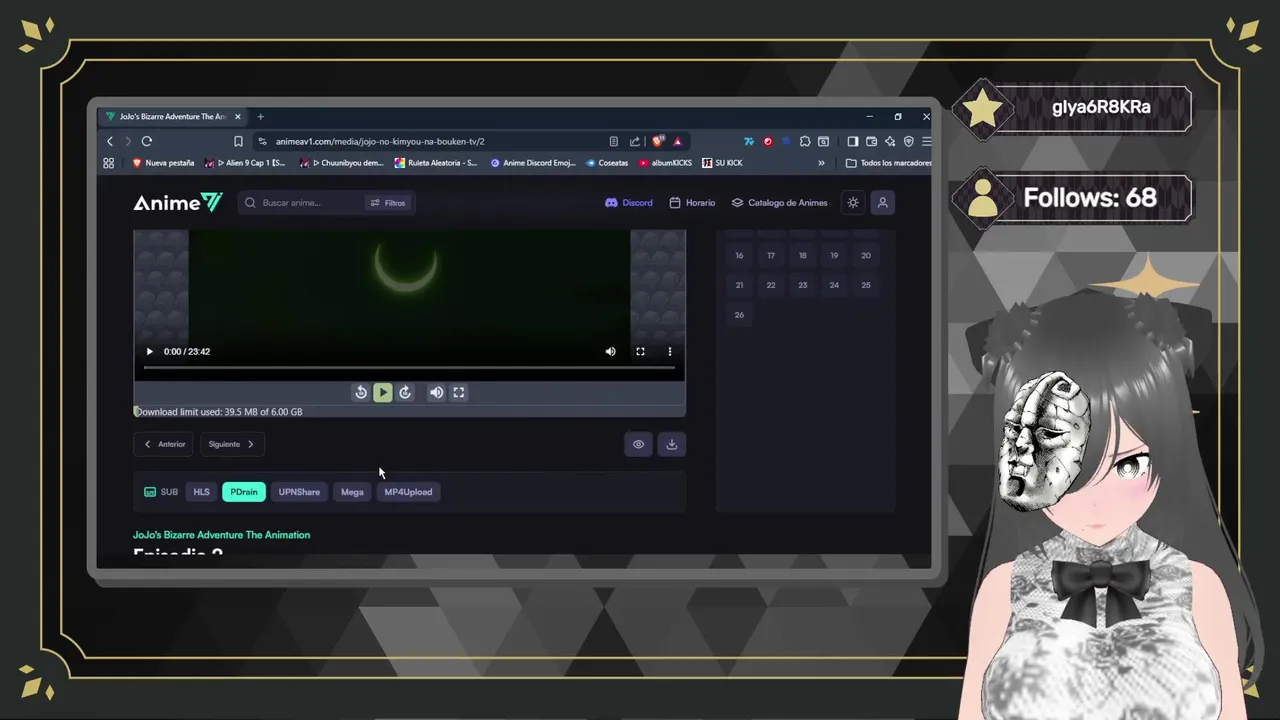Viewport: 1280px width, 720px height.
Task: Select episode 22 in the episode list
Action: coord(771,285)
